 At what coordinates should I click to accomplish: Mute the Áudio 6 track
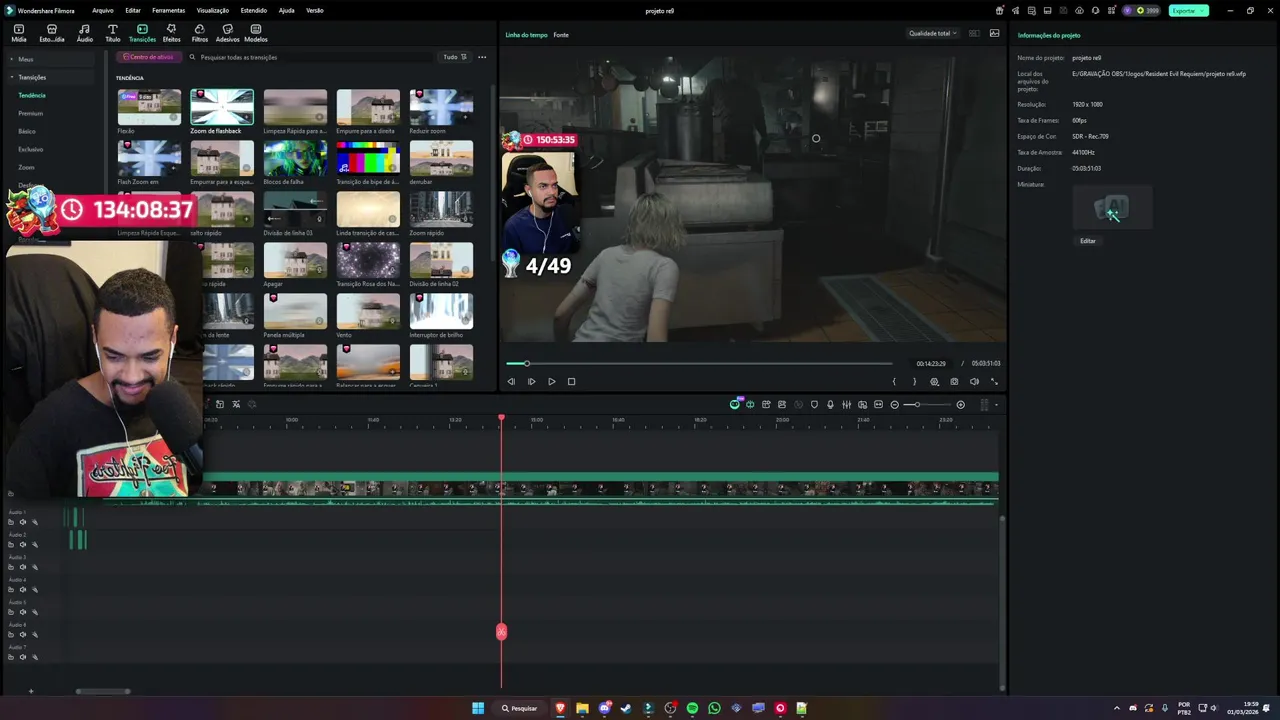[23, 635]
